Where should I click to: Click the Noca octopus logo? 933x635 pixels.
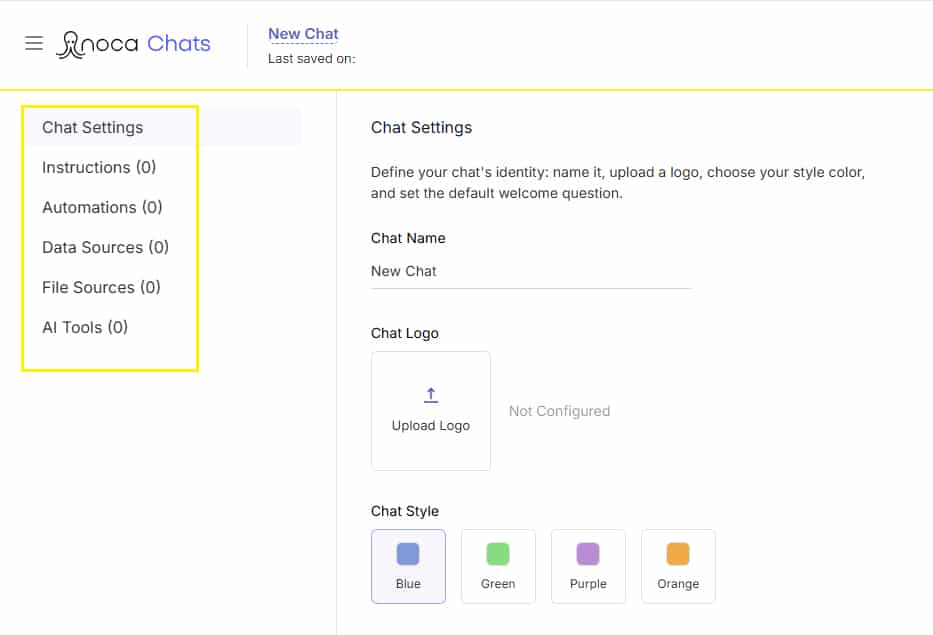point(70,45)
